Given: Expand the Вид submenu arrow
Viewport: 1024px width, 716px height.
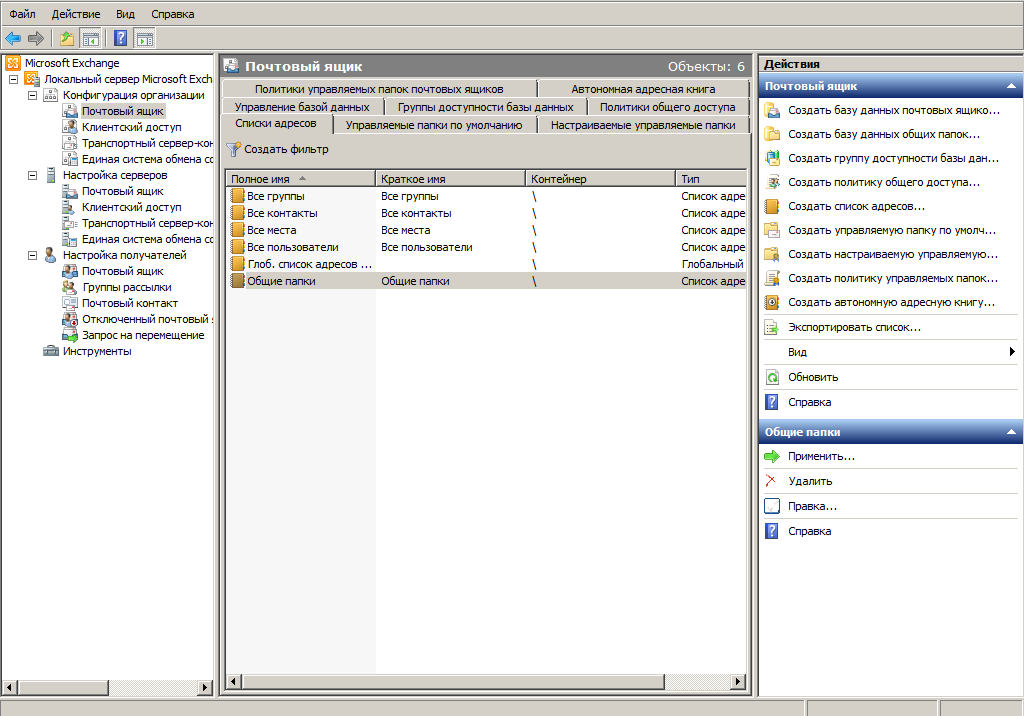Looking at the screenshot, I should 1011,352.
